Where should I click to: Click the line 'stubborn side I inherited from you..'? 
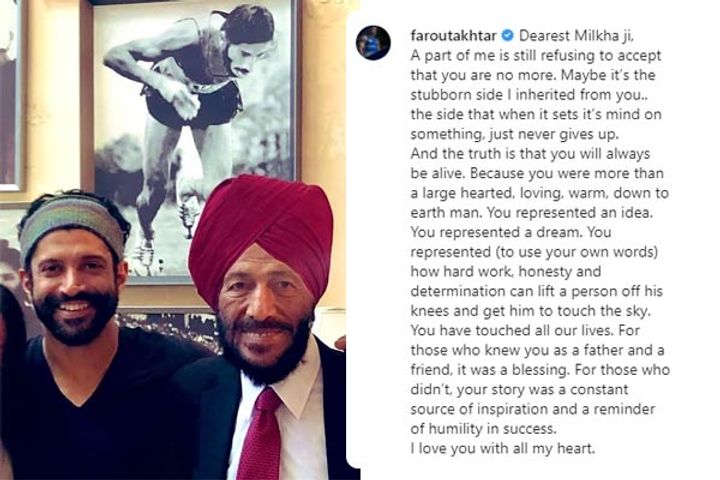pos(525,95)
